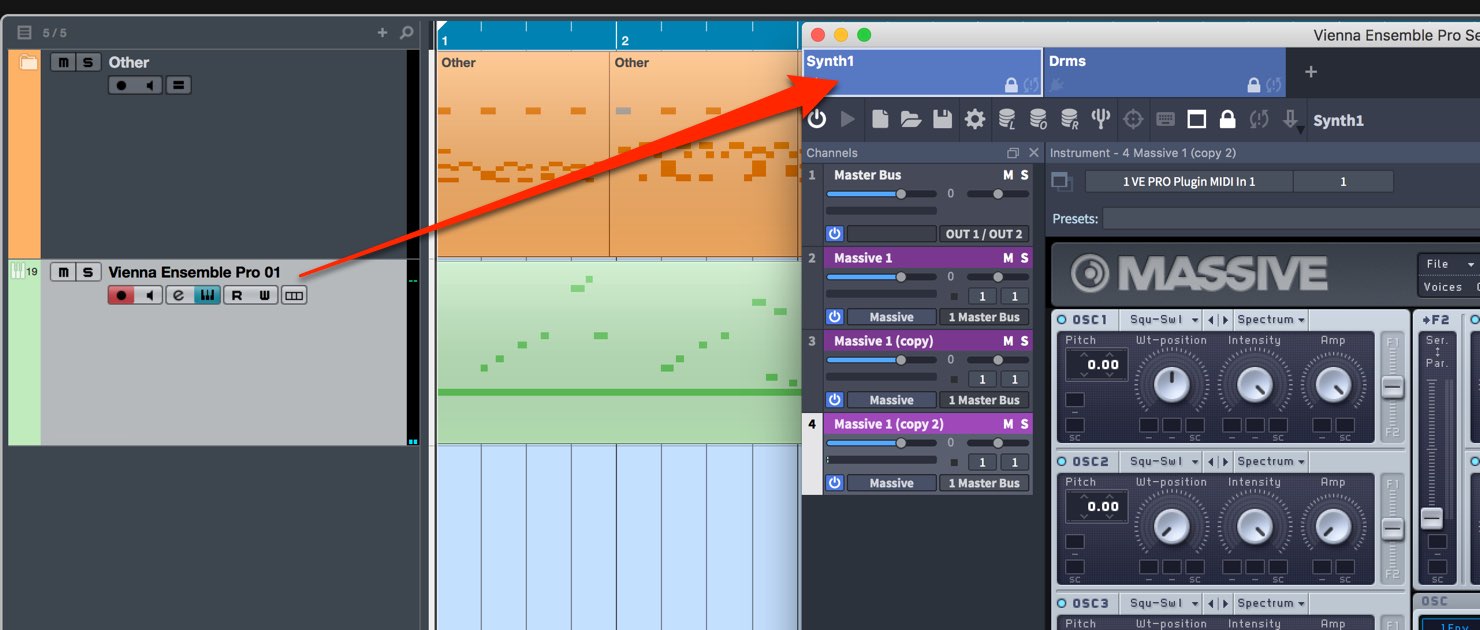
Task: Click the keyboard icon in VE Pro toolbar
Action: [1165, 120]
